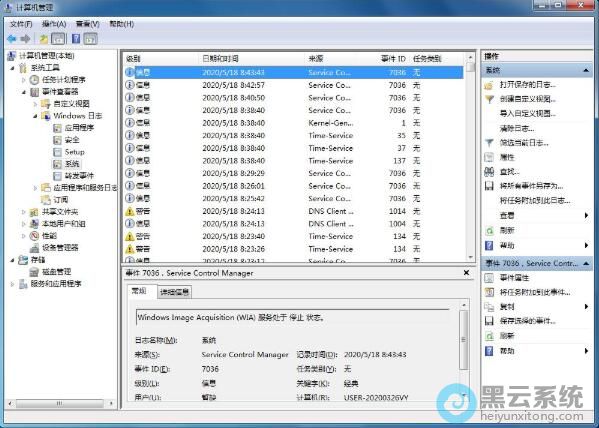Click 打开保存的日志 action
Image resolution: width=599 pixels, height=428 pixels.
[x=528, y=84]
